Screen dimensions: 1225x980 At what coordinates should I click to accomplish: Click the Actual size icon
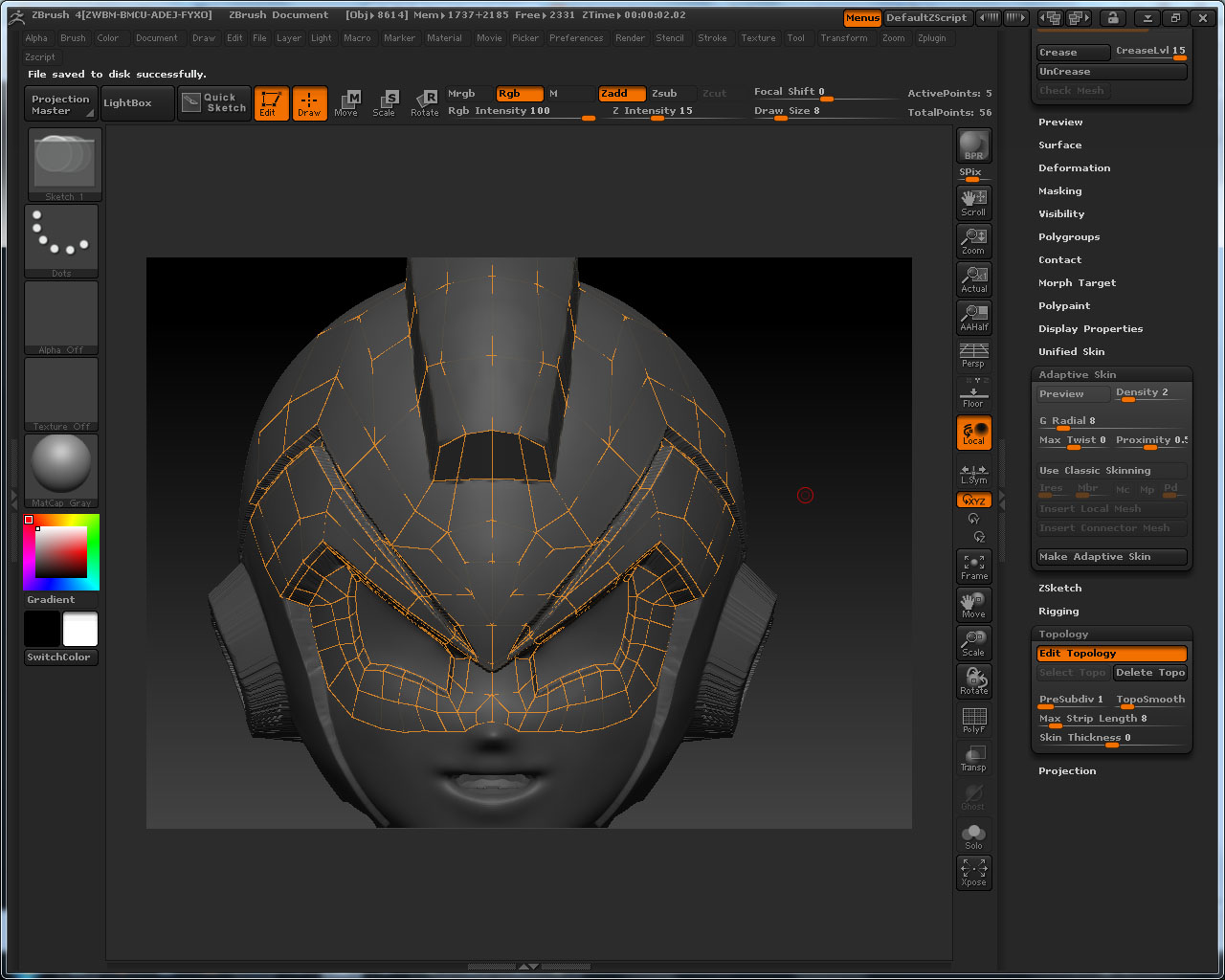click(973, 278)
